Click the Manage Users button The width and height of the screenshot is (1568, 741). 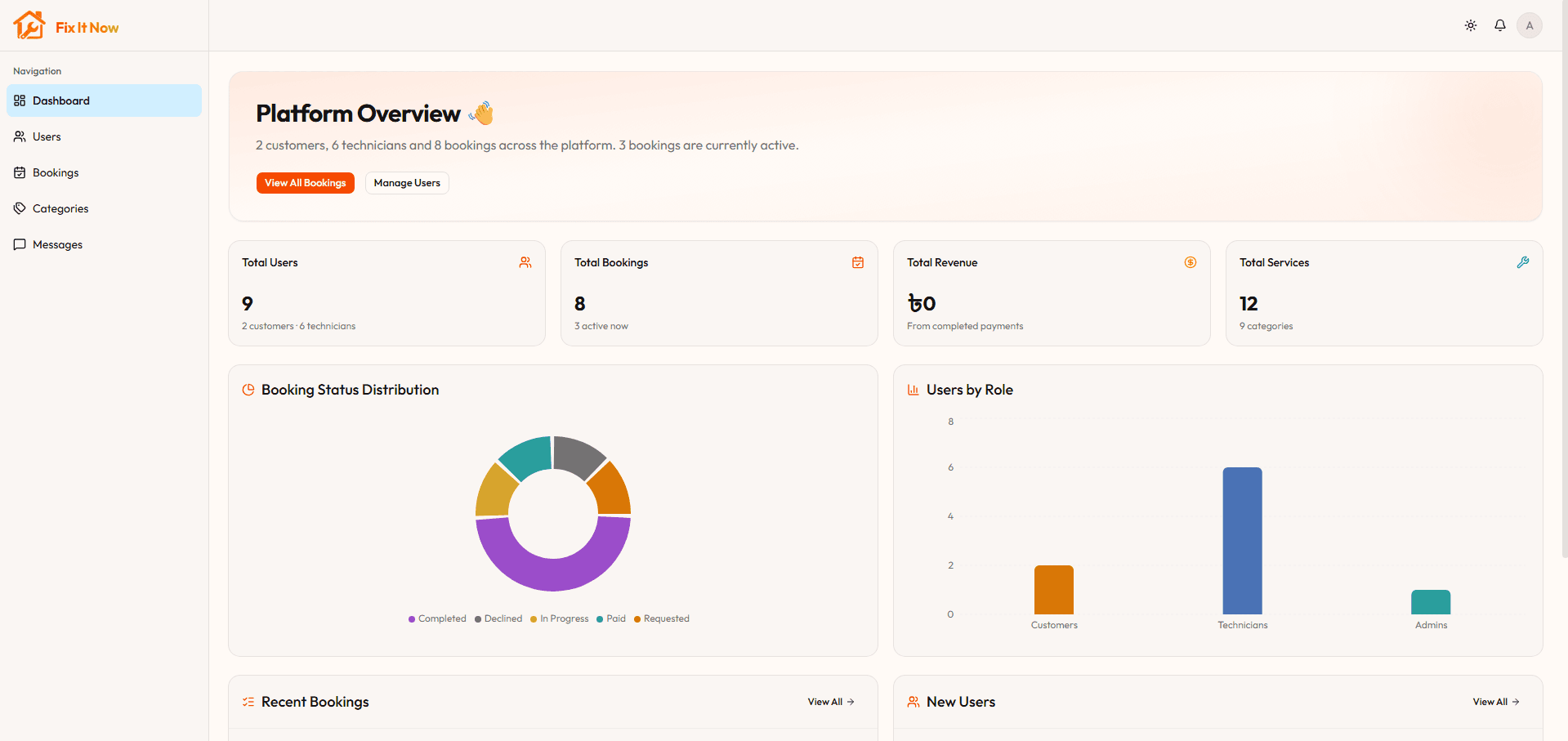[x=407, y=183]
